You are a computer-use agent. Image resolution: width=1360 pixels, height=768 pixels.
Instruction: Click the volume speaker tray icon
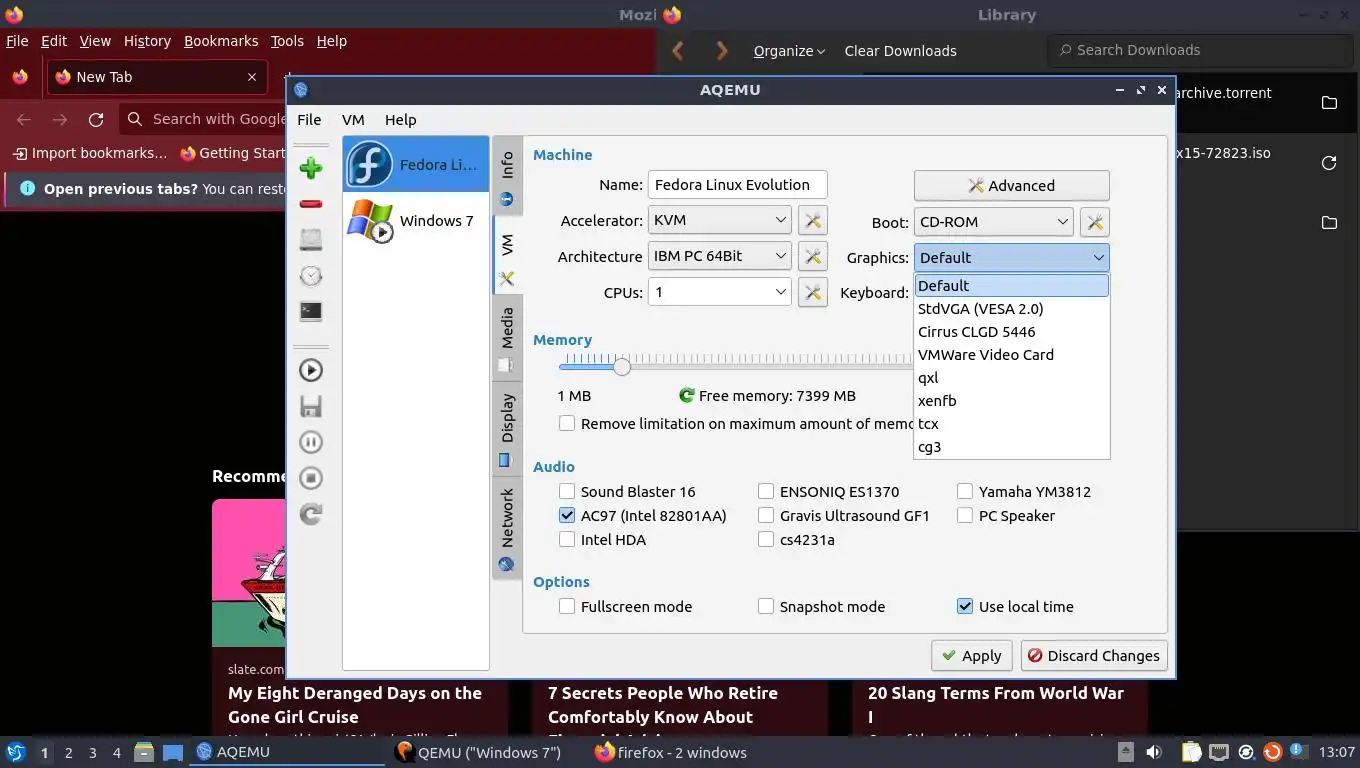coord(1154,752)
